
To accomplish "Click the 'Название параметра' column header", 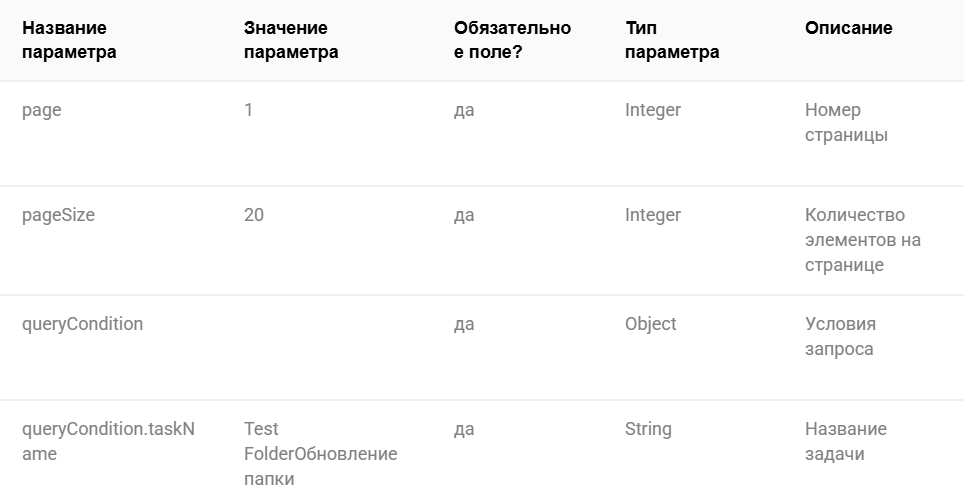I will (69, 40).
